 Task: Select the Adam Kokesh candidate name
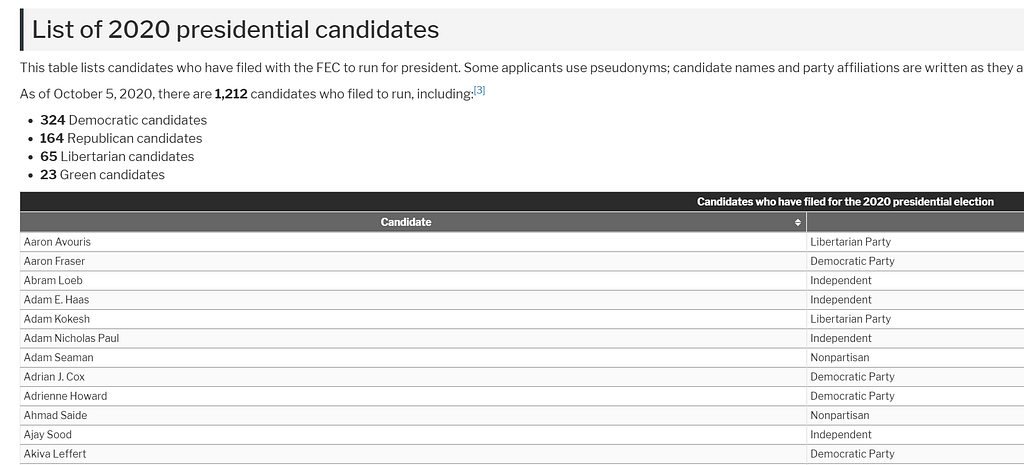tap(57, 319)
